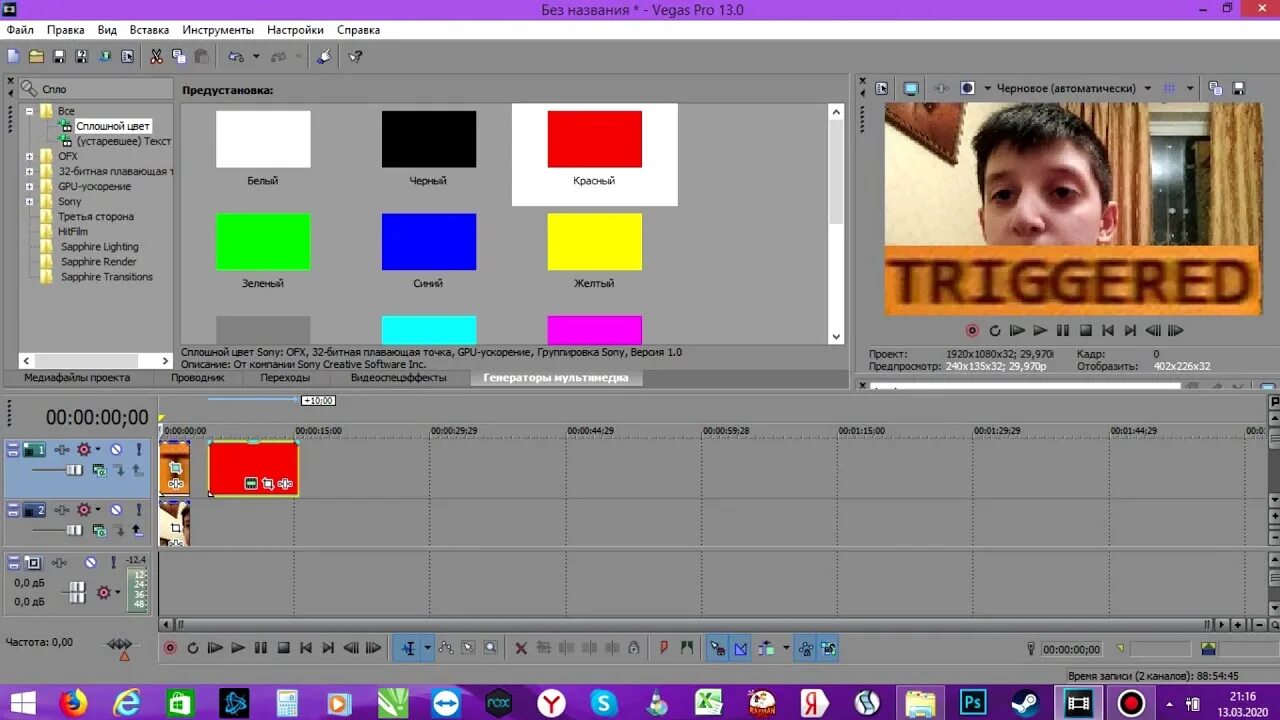Click Make Compositing Parent on track 2
This screenshot has height=720, width=1280.
(x=137, y=530)
